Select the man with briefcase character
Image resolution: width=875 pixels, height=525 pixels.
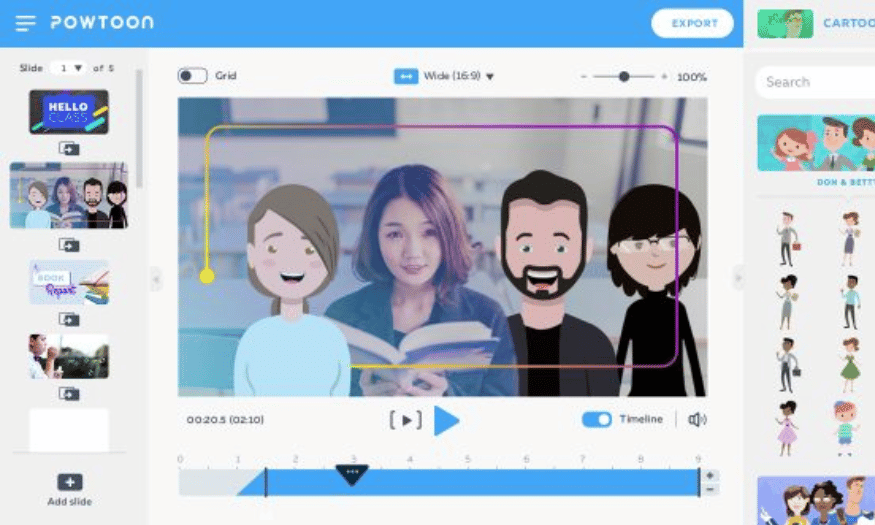click(788, 365)
